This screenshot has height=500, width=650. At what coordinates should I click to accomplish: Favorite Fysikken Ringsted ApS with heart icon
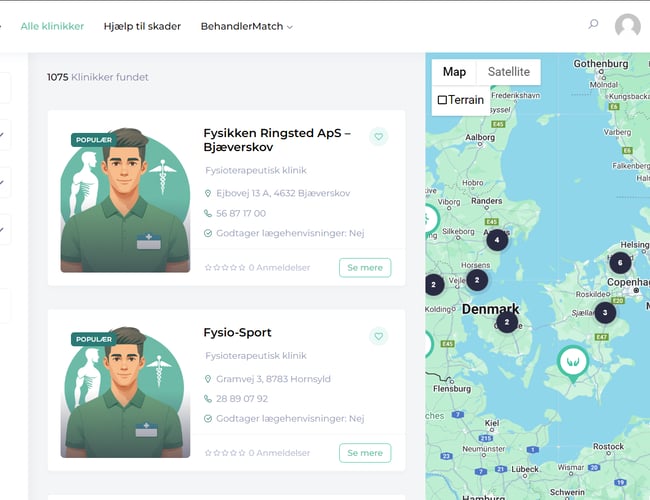(378, 136)
